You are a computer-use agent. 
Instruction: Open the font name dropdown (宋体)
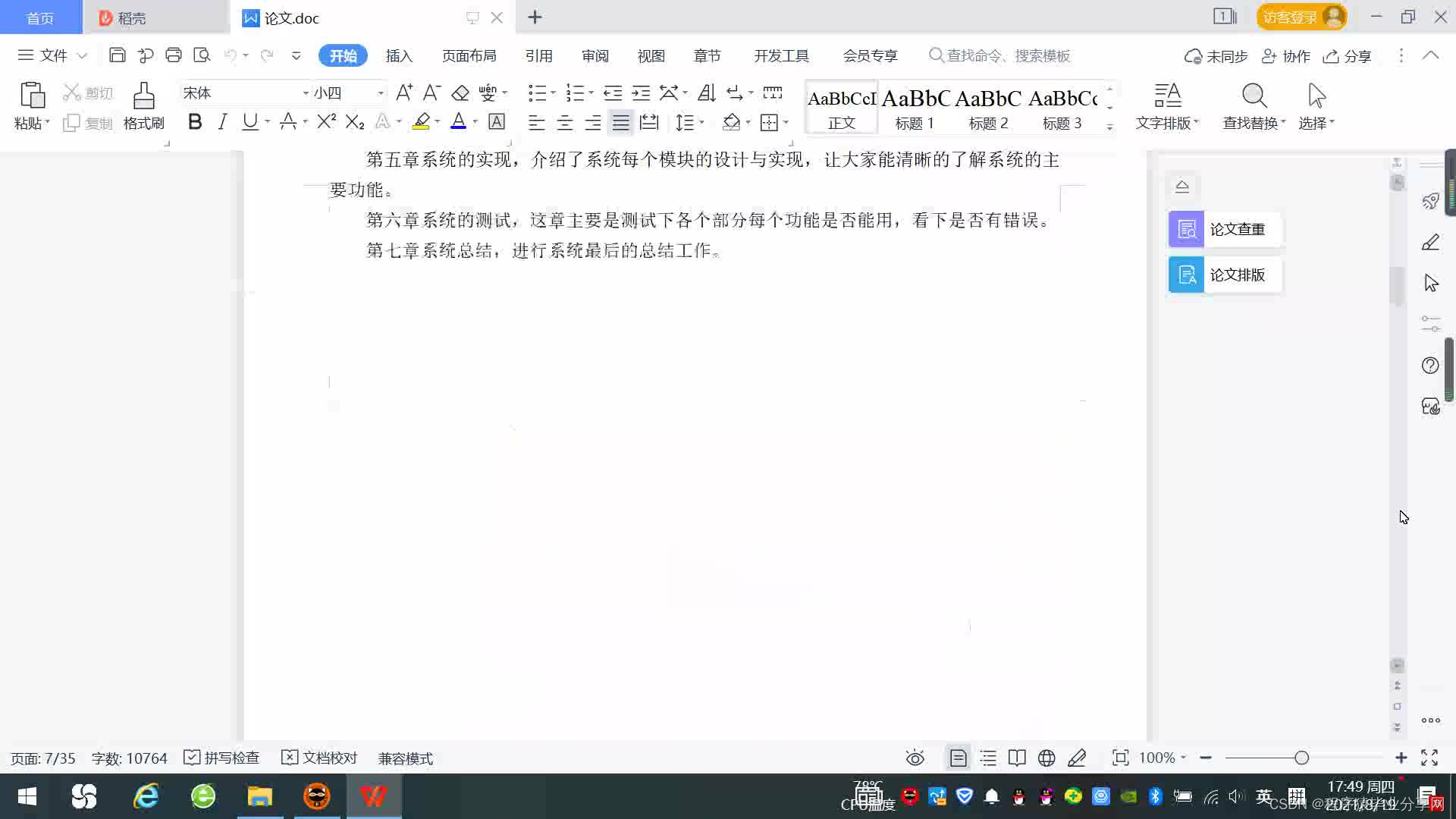(x=306, y=93)
